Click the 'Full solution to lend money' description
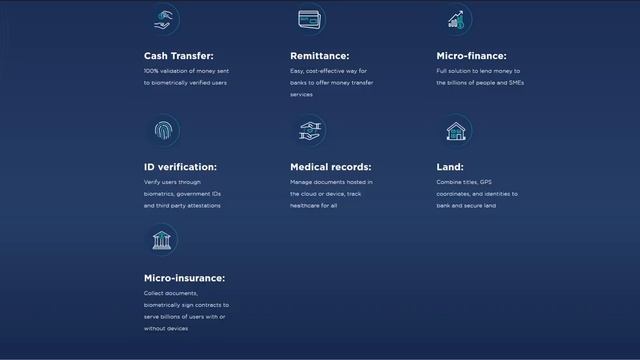Screen dimensions: 640x360 coord(480,77)
